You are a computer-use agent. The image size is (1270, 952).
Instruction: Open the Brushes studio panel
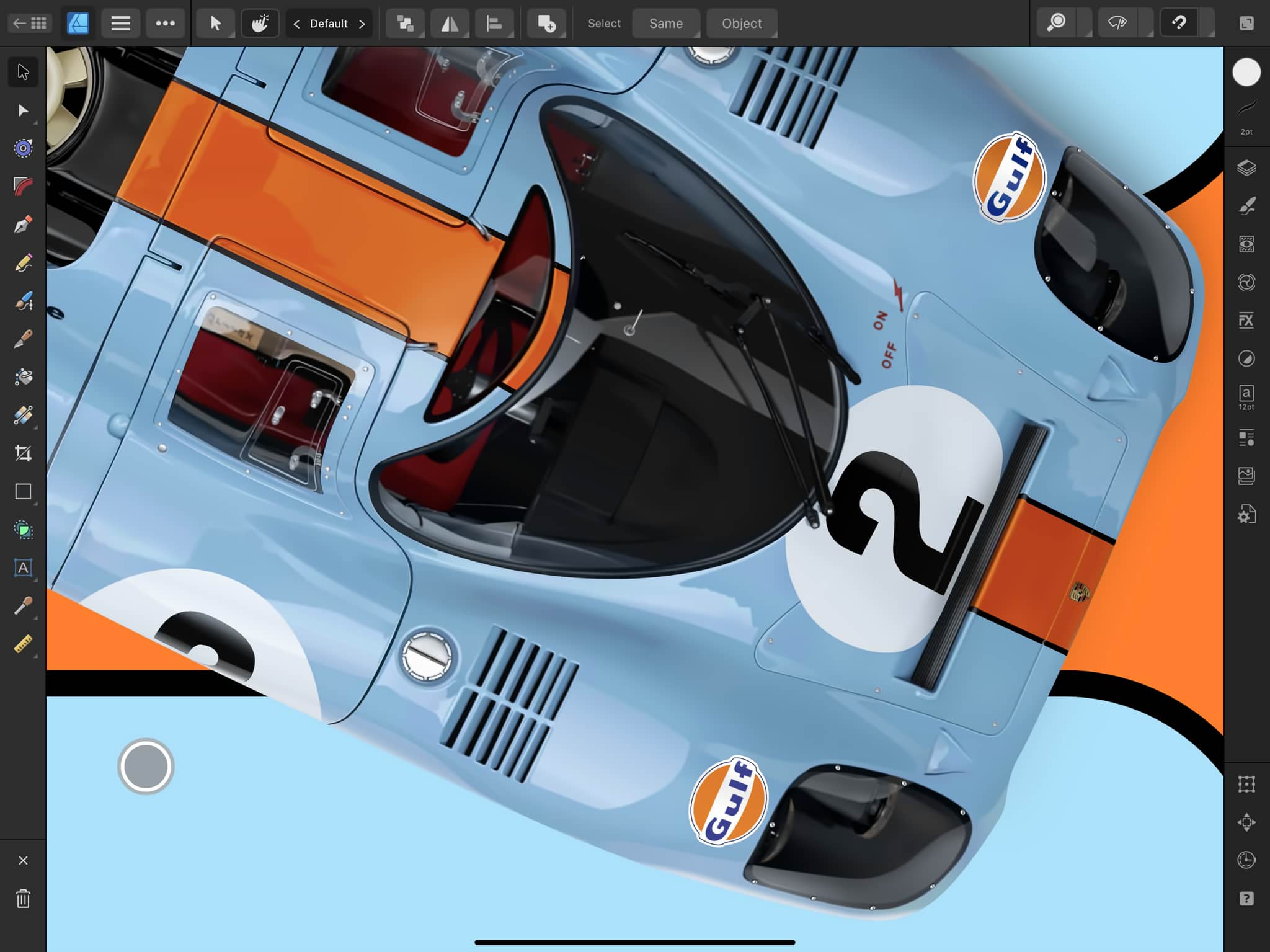[x=1246, y=206]
